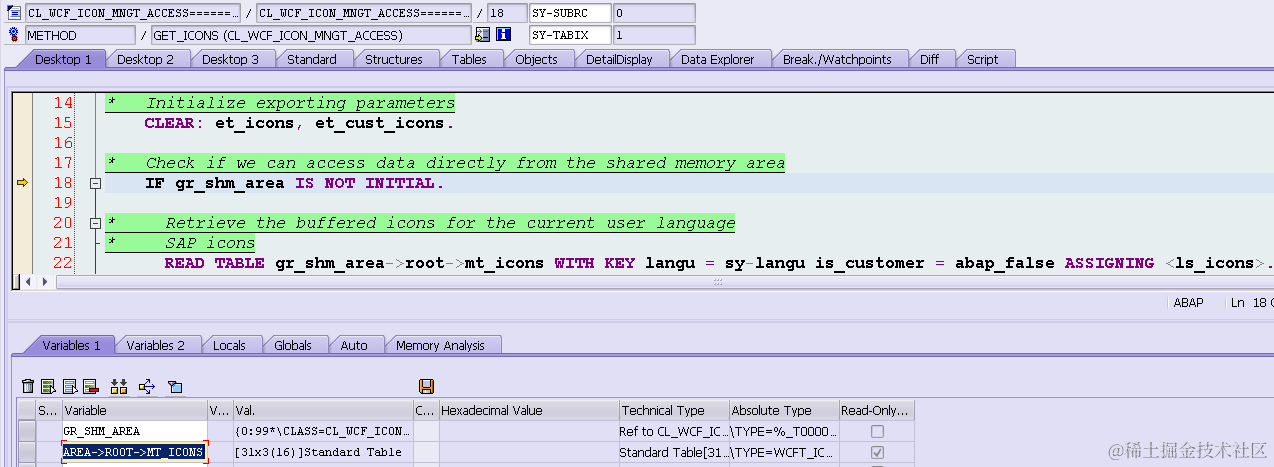Click the SY-SUBRC value field showing 0

pyautogui.click(x=653, y=13)
